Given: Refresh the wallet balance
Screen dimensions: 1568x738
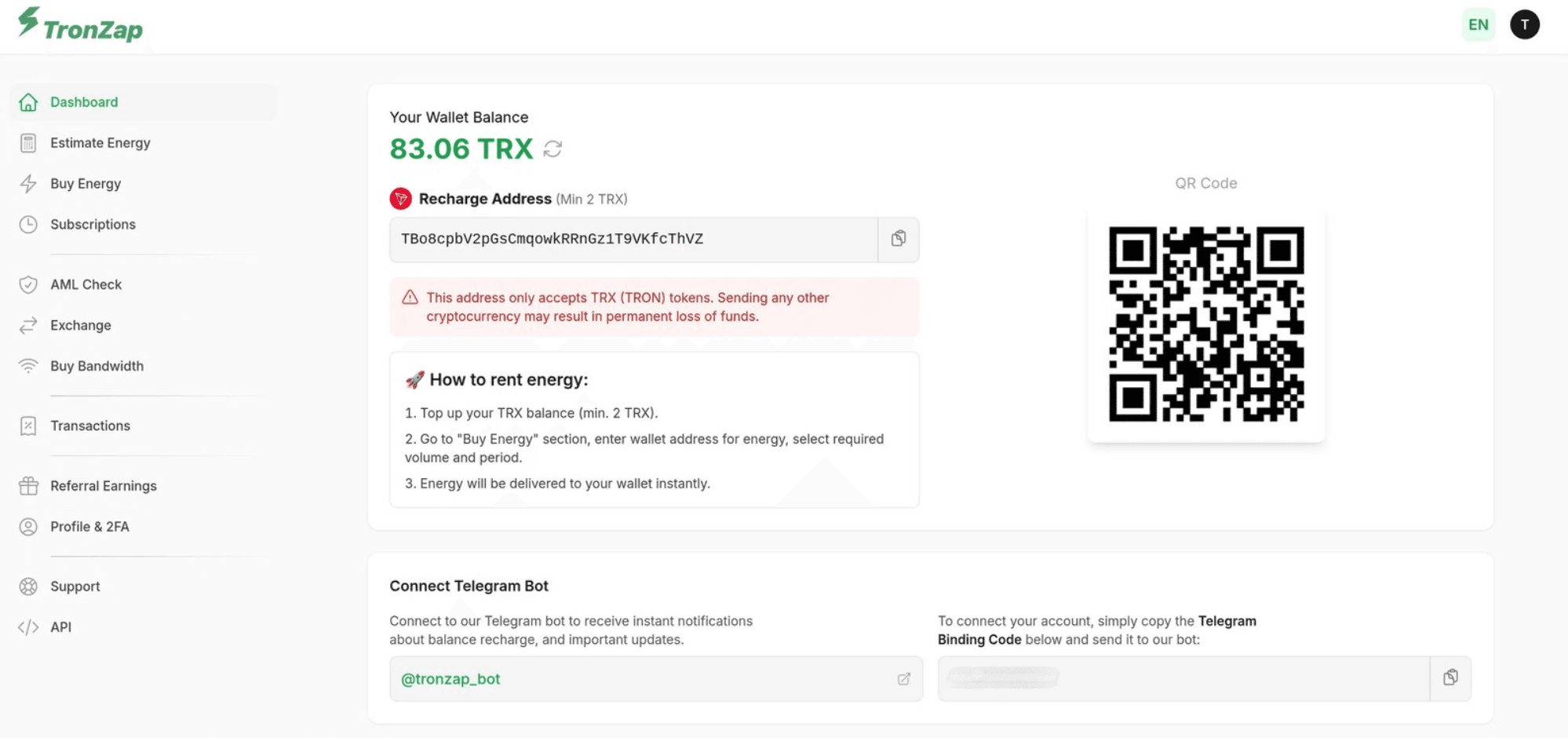Looking at the screenshot, I should 552,148.
